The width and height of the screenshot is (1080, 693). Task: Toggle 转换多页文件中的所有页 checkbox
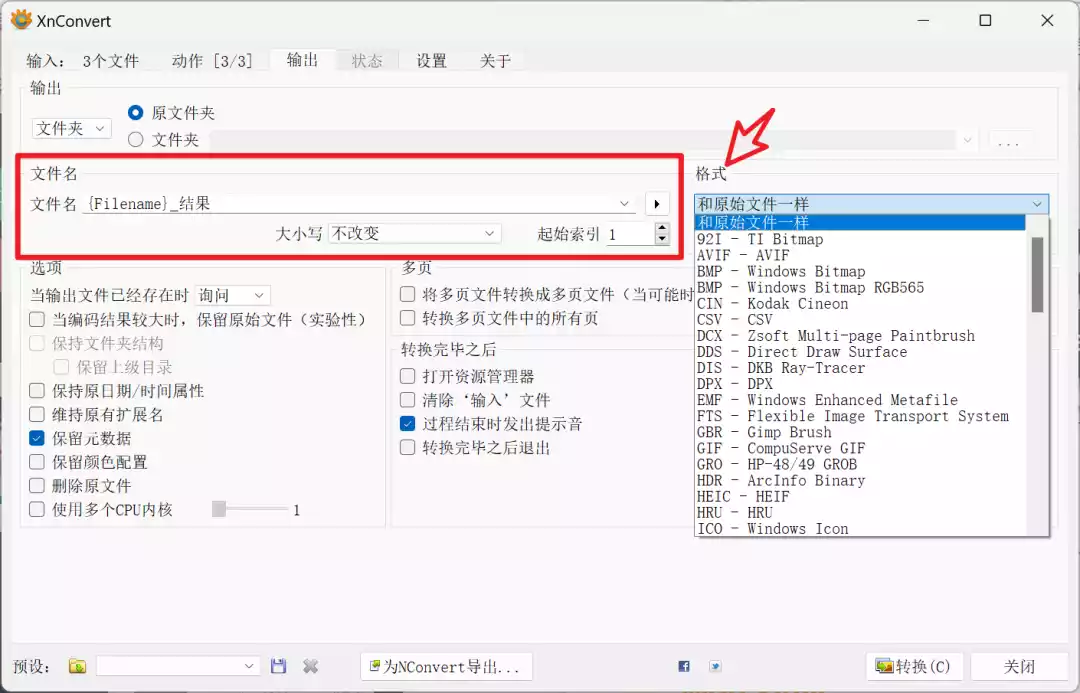coord(408,318)
